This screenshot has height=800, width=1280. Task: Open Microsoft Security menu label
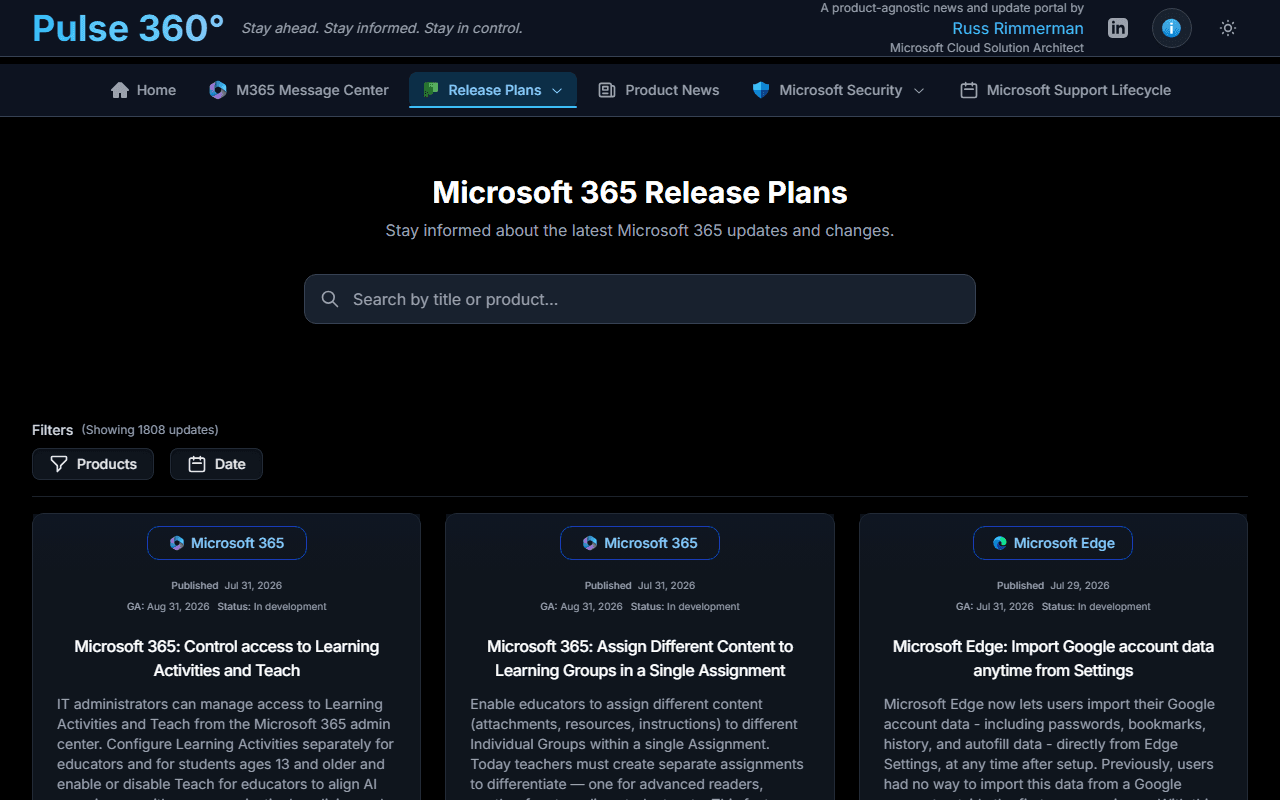coord(840,90)
